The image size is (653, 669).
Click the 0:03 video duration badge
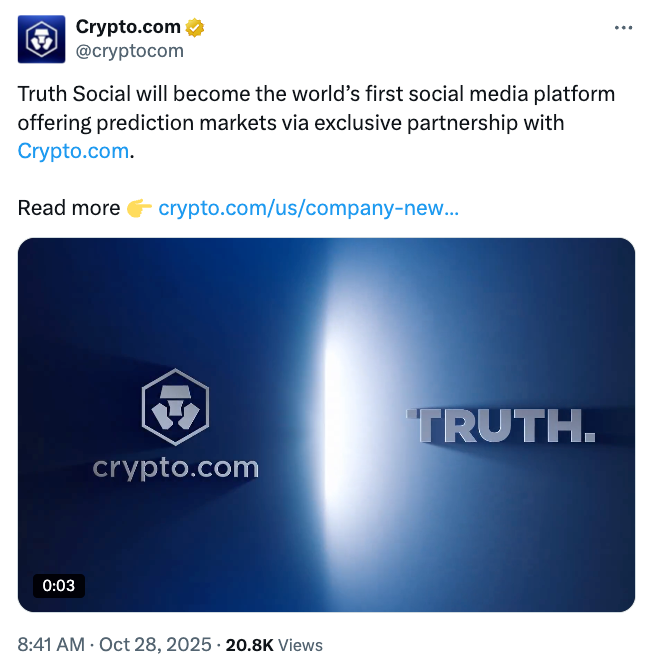pos(58,585)
